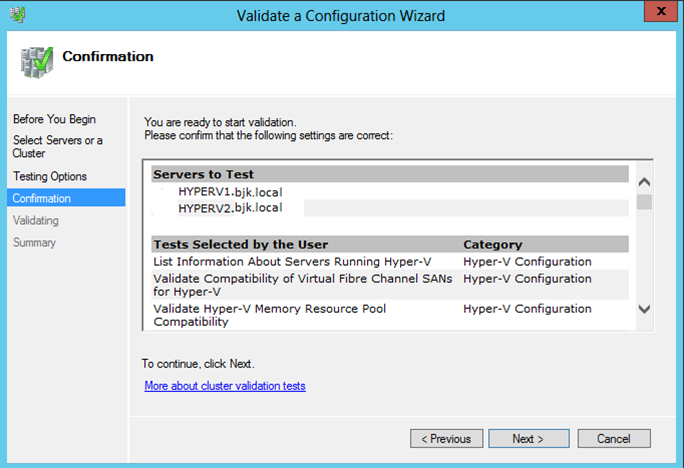Open Select Servers or a Cluster step
Image resolution: width=684 pixels, height=468 pixels.
(x=57, y=147)
